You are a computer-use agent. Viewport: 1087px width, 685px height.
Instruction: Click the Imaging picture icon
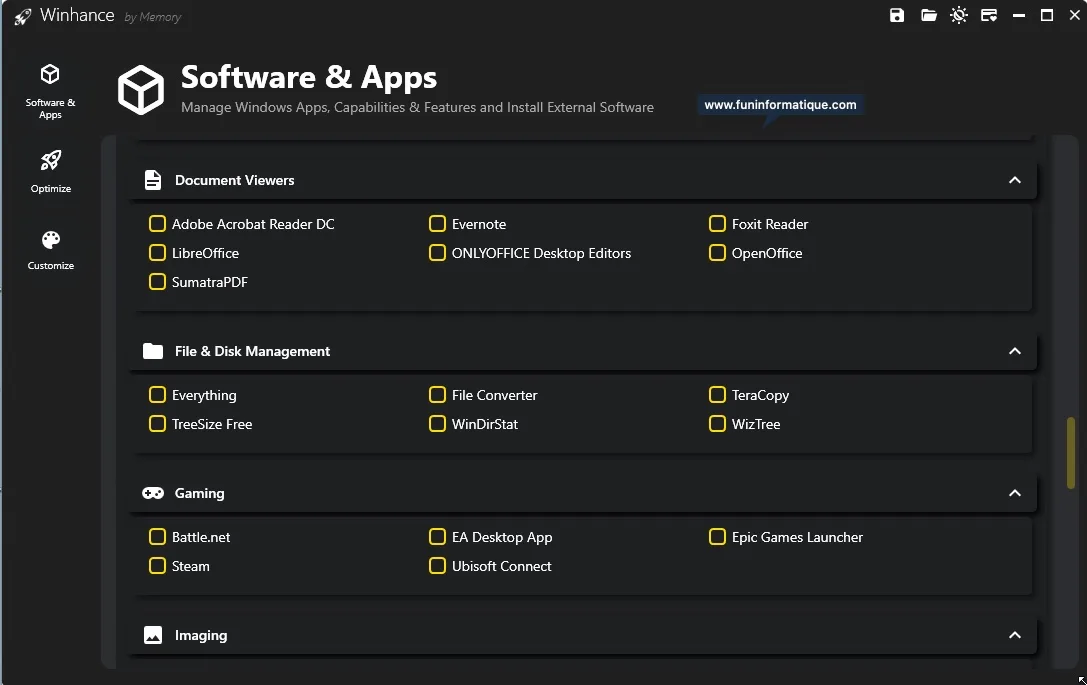[x=152, y=634]
